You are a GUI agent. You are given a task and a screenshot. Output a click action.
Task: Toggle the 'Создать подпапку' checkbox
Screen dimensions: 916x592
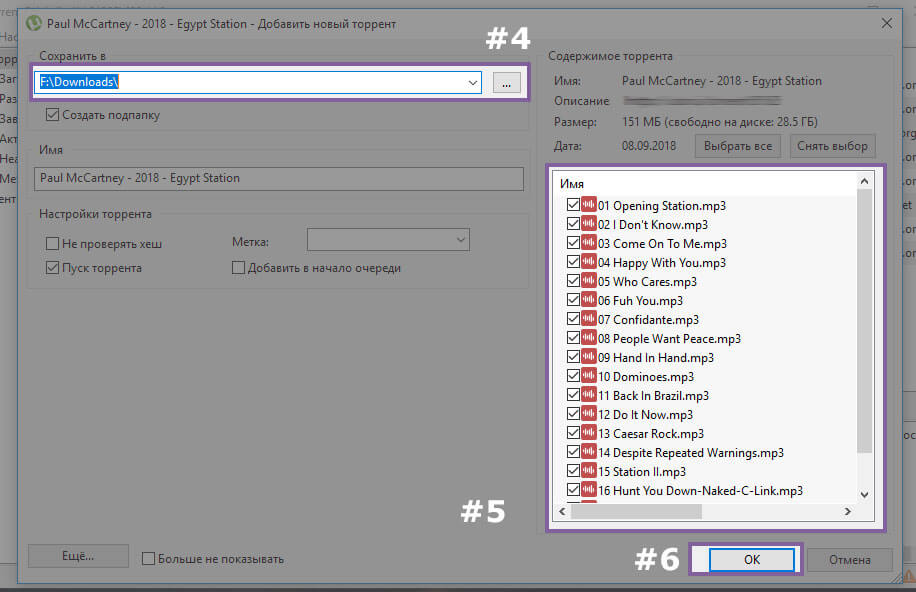point(53,115)
